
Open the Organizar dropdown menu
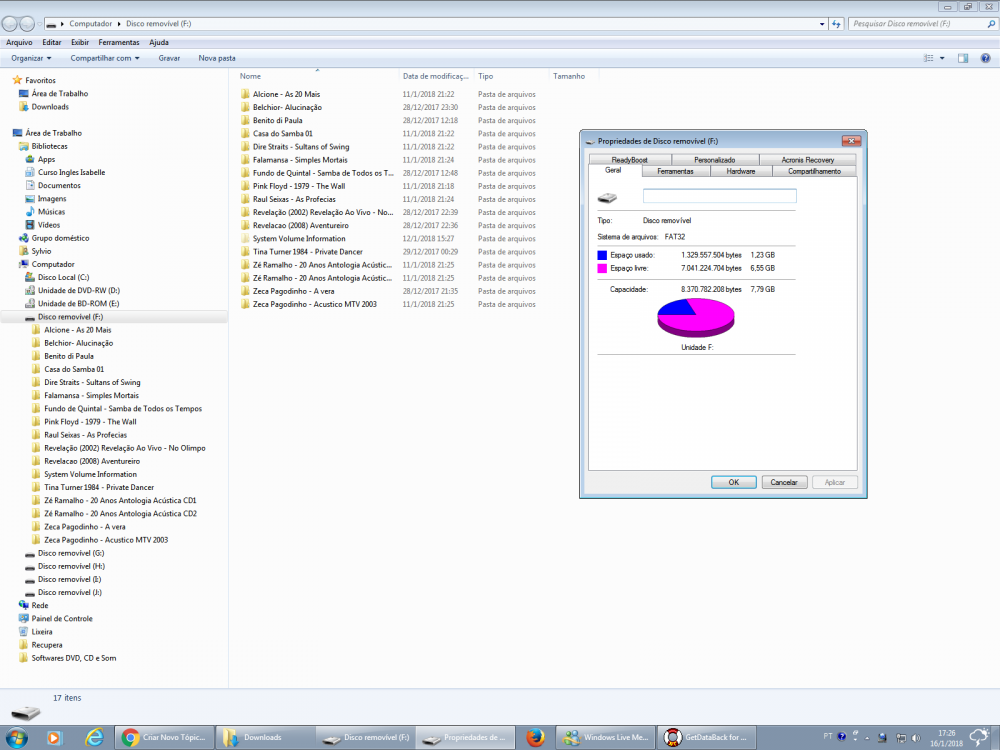click(31, 58)
